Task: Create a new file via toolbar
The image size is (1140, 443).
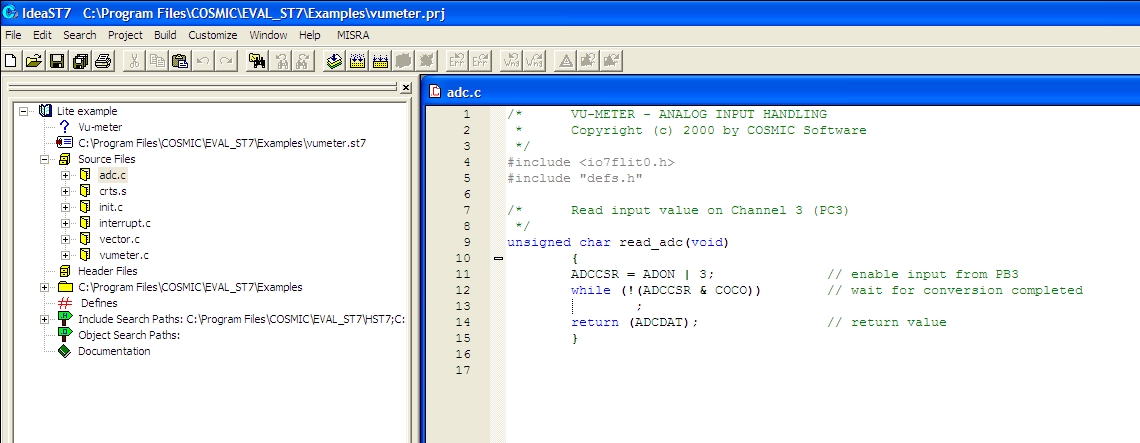Action: (x=11, y=61)
